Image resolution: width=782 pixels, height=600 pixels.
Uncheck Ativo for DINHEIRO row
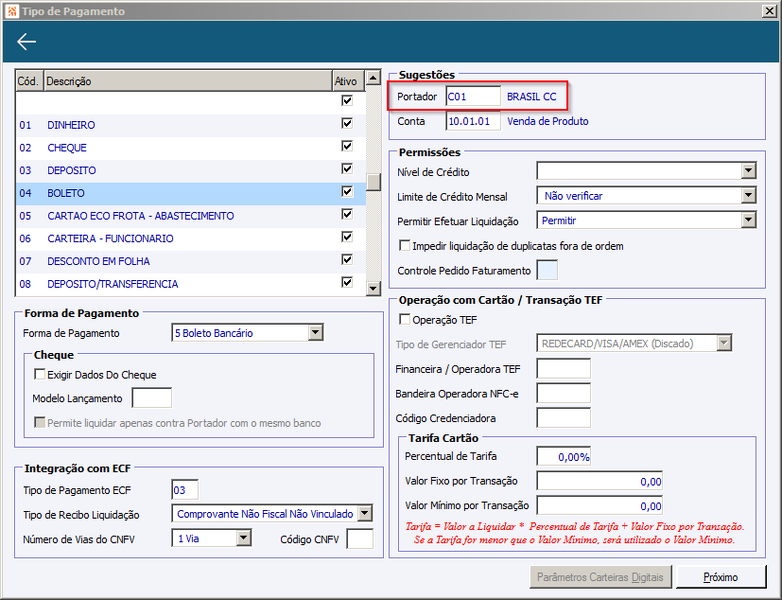tap(347, 123)
